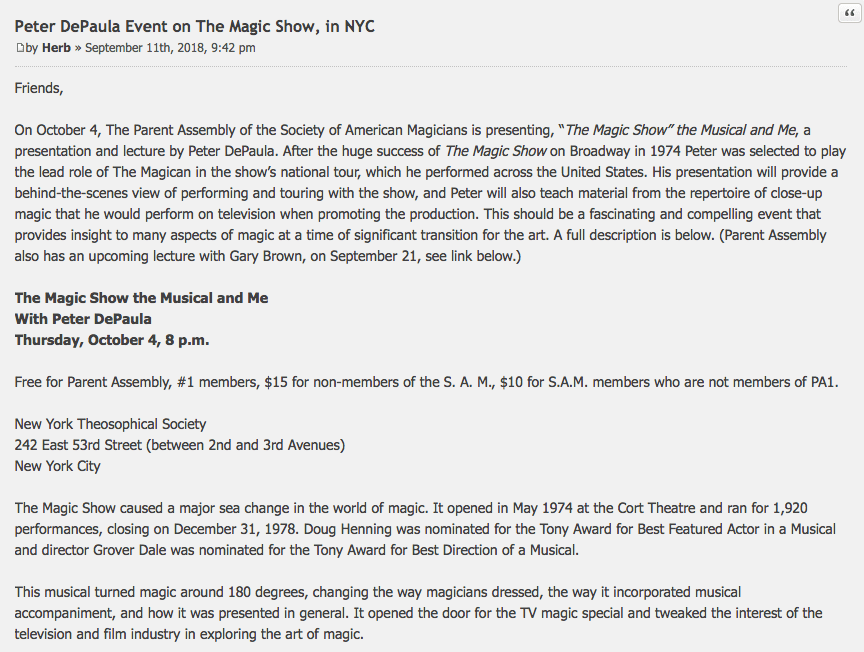Open author Herb's profile

click(x=56, y=48)
